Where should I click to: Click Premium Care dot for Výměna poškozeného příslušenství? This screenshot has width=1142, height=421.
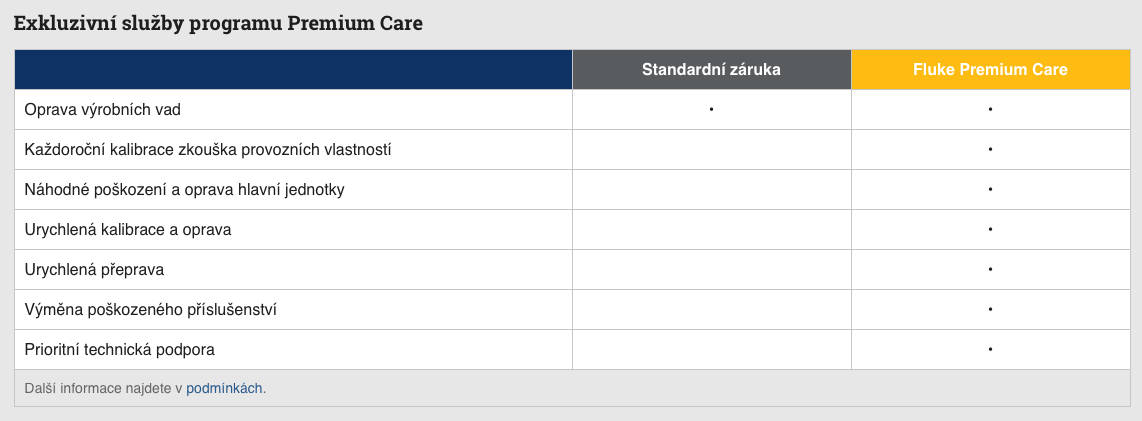(x=990, y=309)
